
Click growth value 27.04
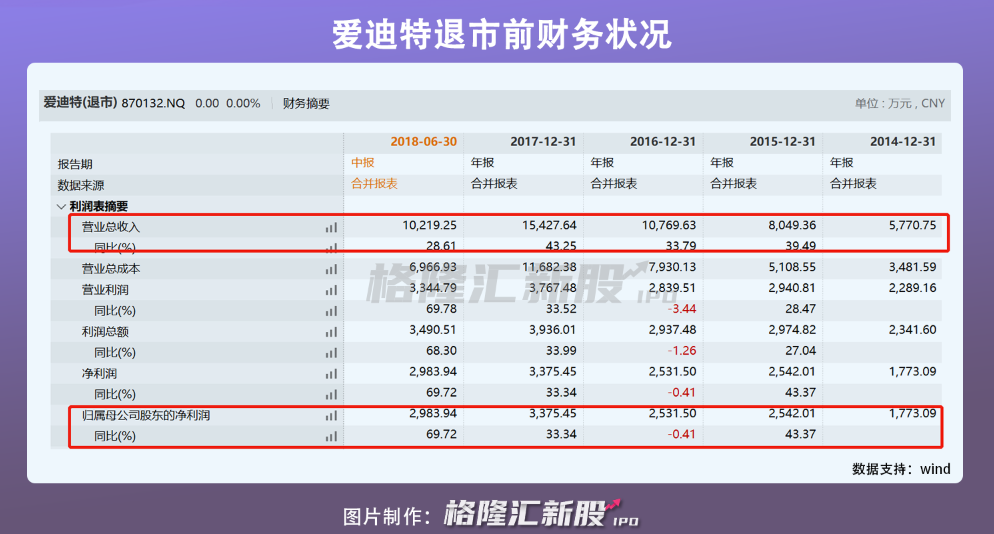801,351
